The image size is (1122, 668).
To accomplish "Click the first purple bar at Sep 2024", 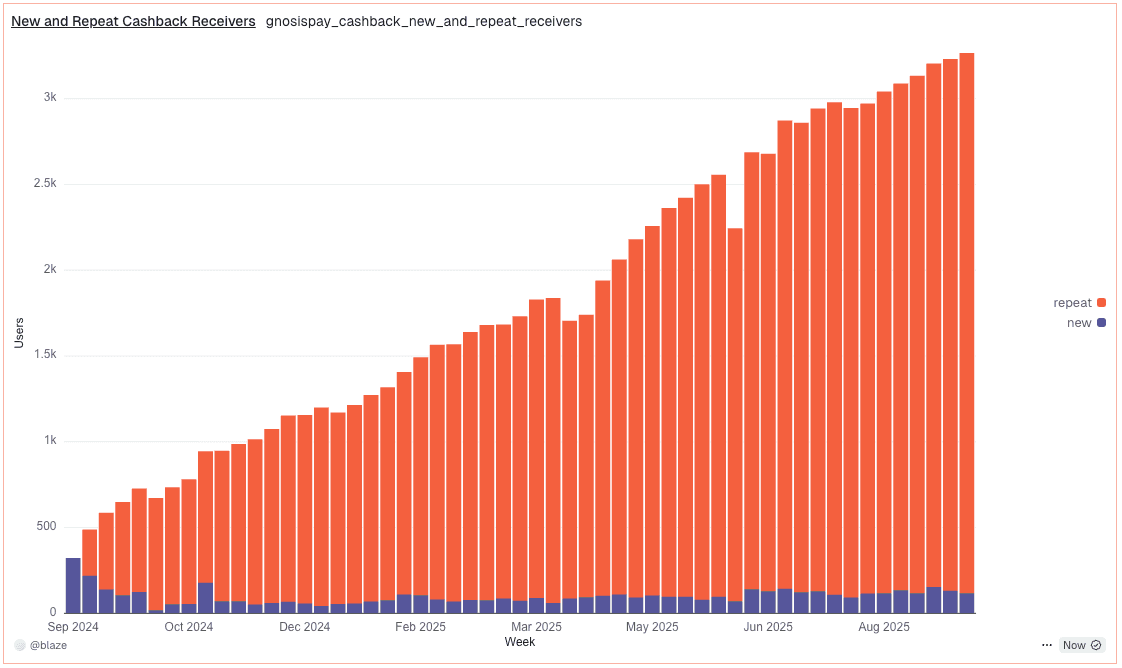I will point(73,586).
